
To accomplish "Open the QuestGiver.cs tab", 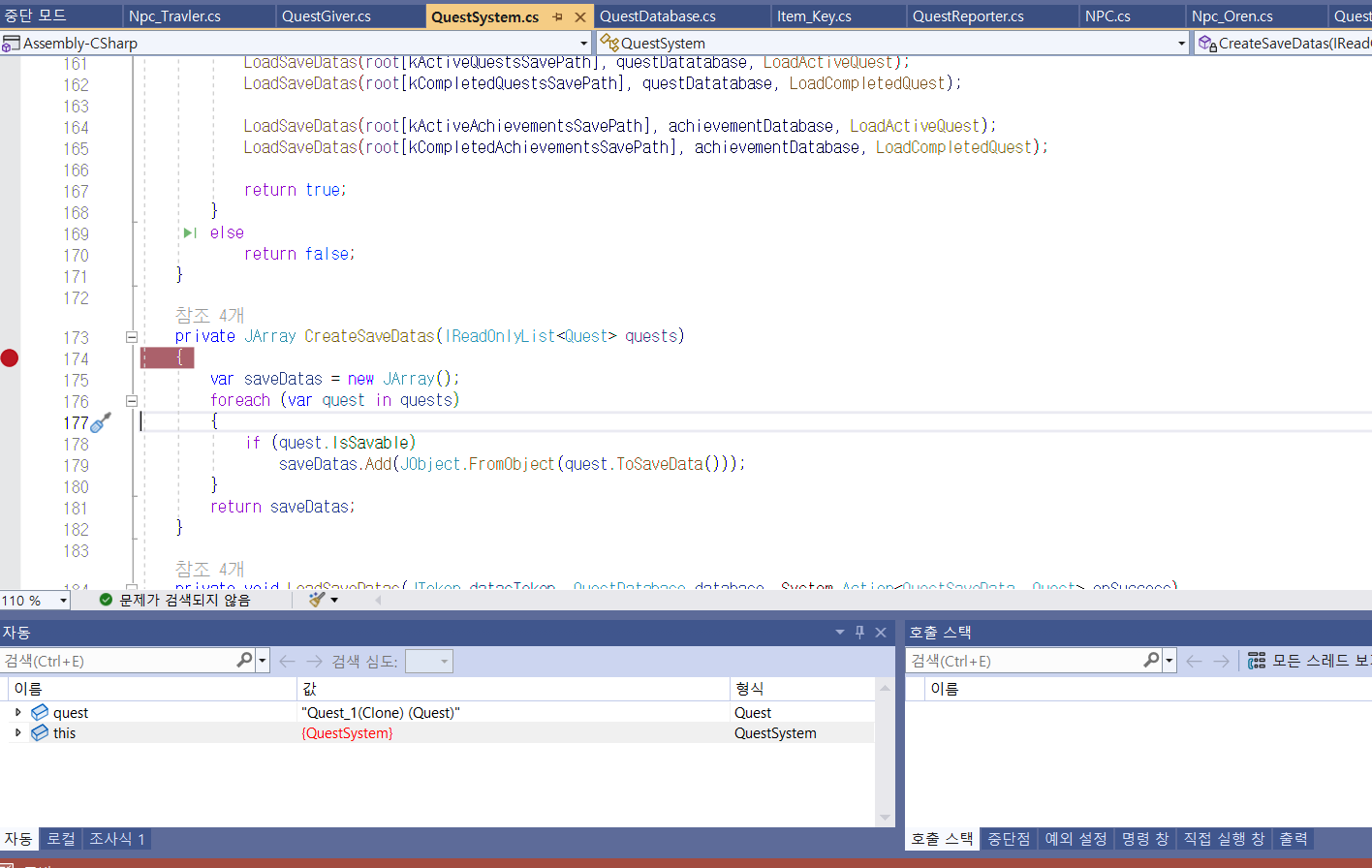I will (327, 16).
